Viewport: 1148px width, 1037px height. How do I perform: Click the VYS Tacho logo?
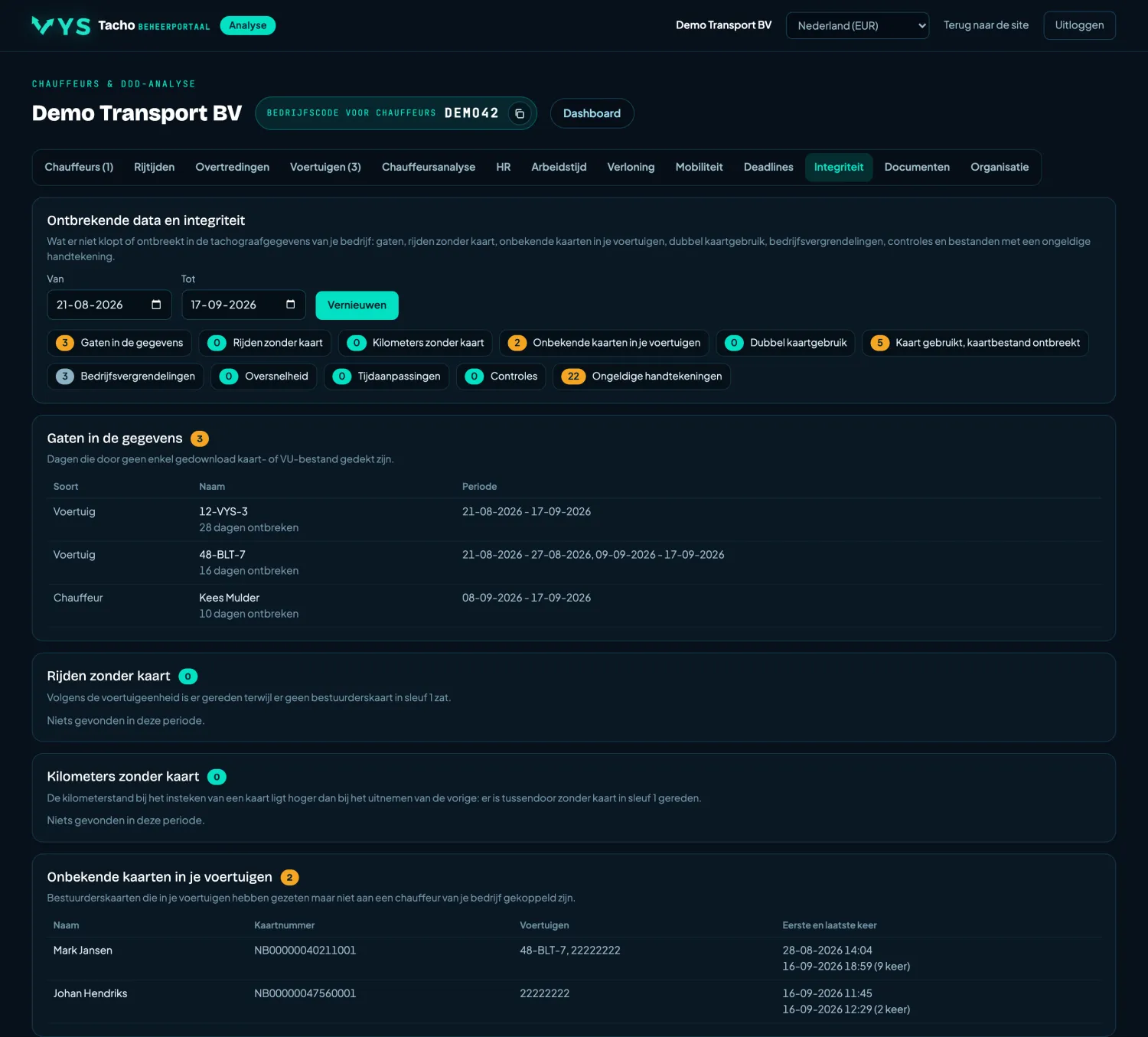(x=120, y=25)
